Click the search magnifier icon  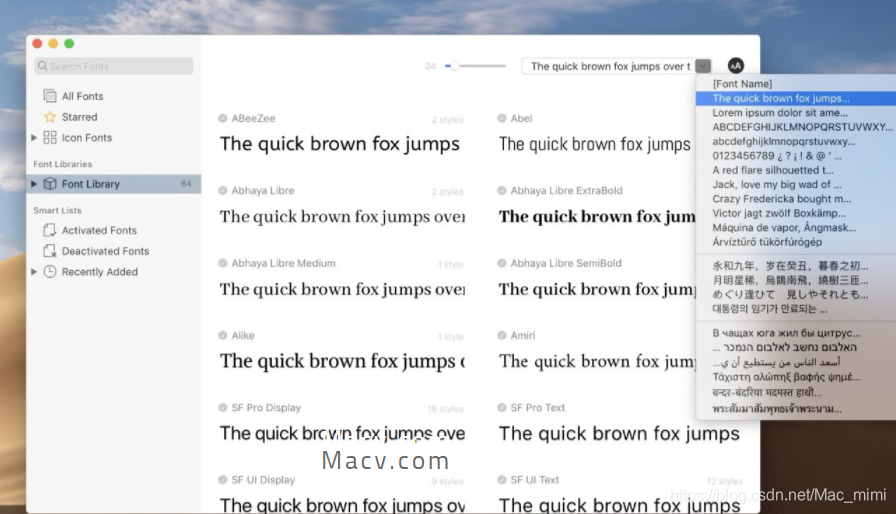43,66
